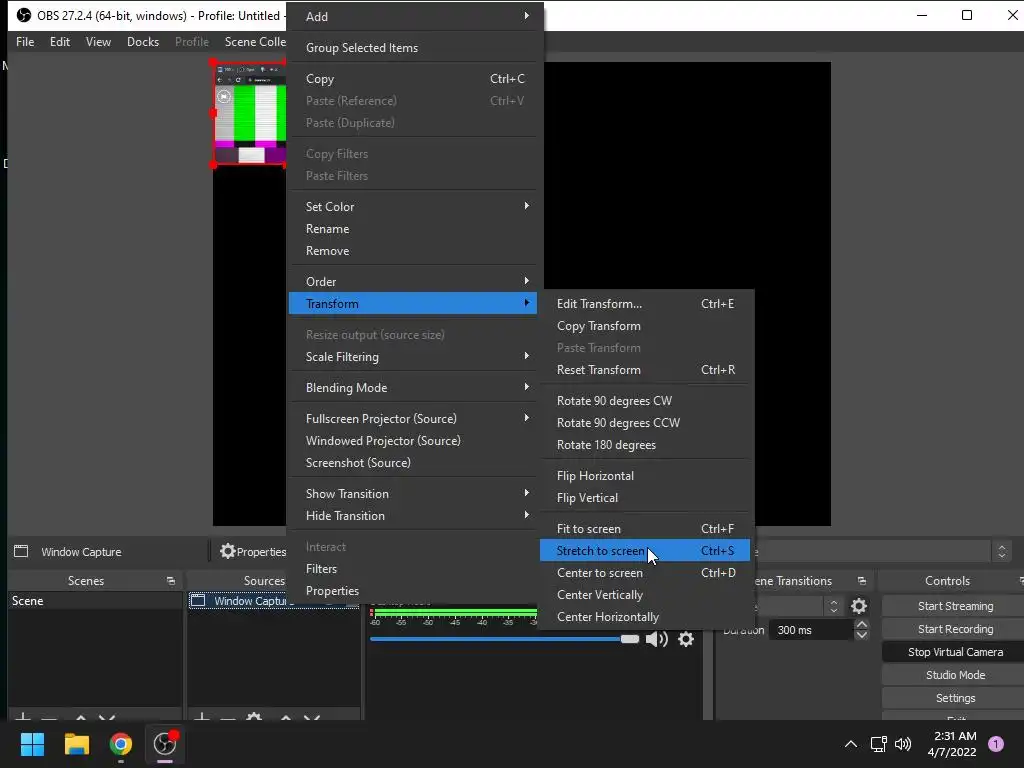Screen dimensions: 1024x768
Task: Select Flip Horizontal
Action: tap(645, 475)
